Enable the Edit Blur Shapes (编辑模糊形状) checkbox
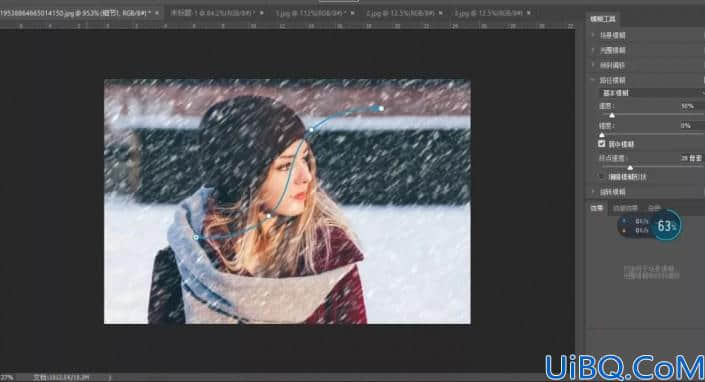 [602, 177]
